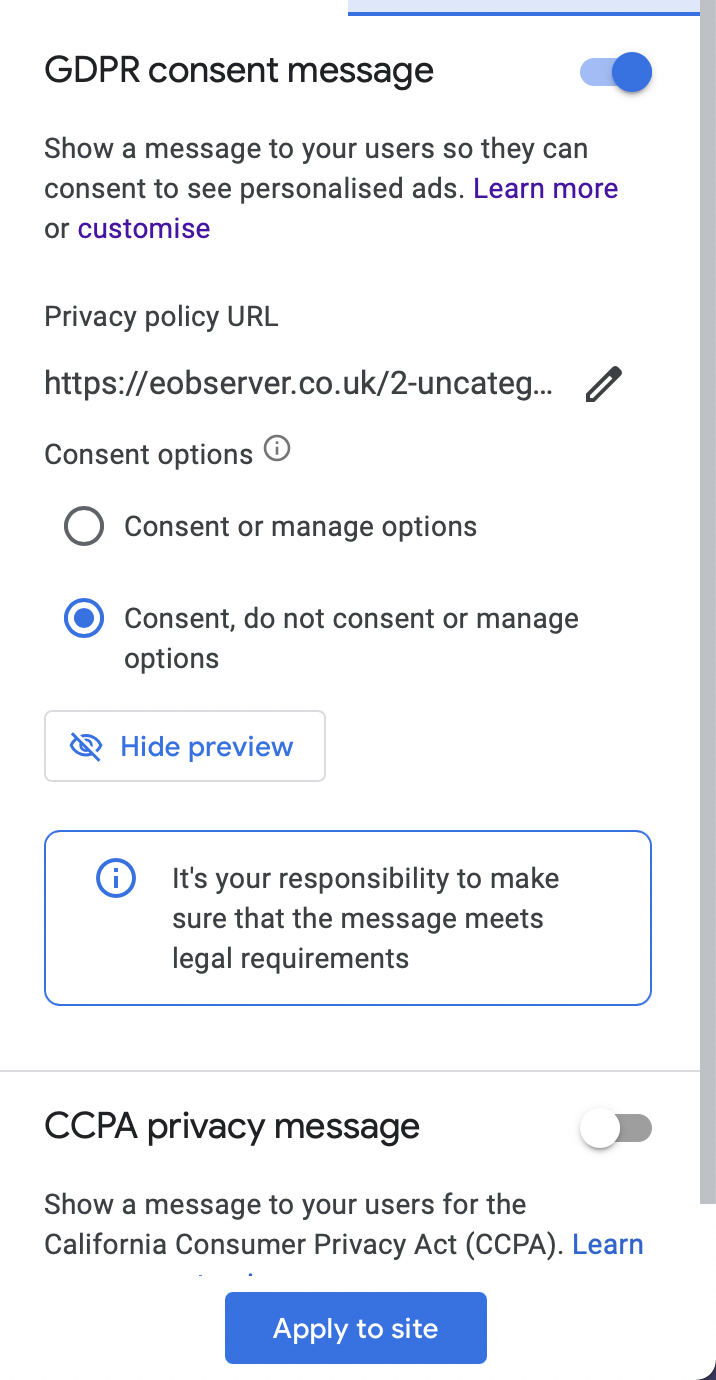
Task: Open the CCPA Learn link
Action: [x=608, y=1244]
